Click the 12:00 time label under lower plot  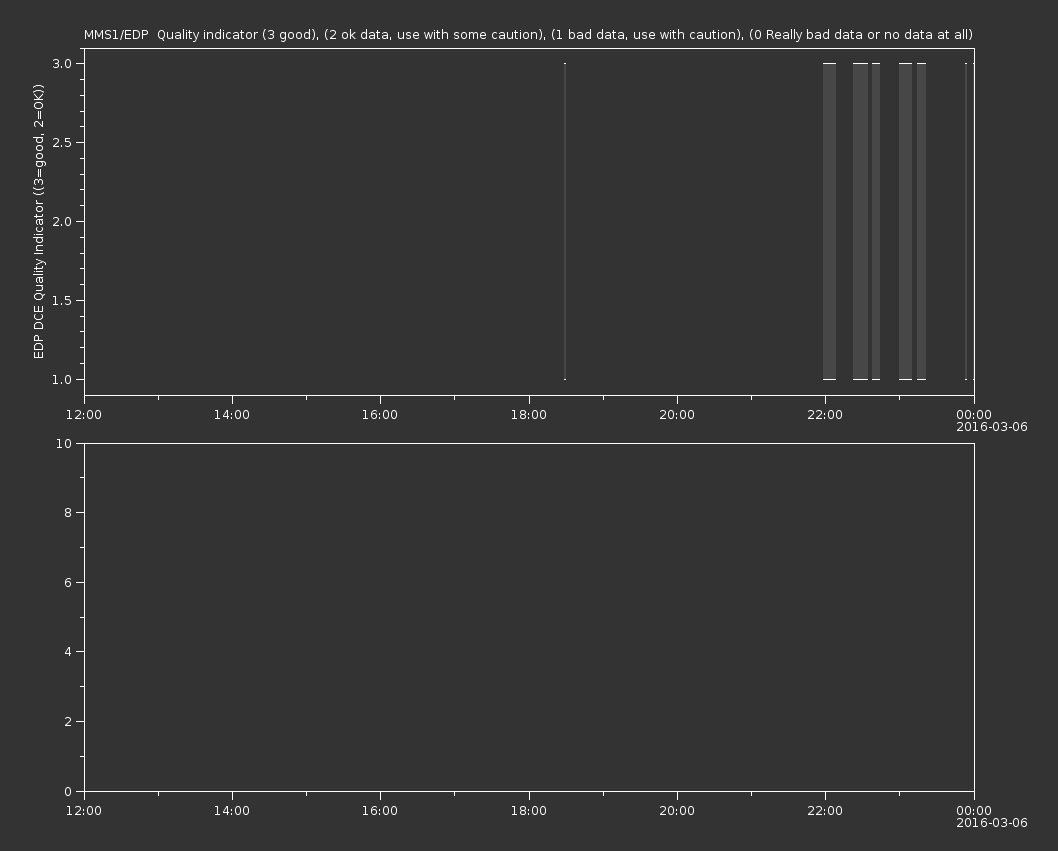(84, 811)
